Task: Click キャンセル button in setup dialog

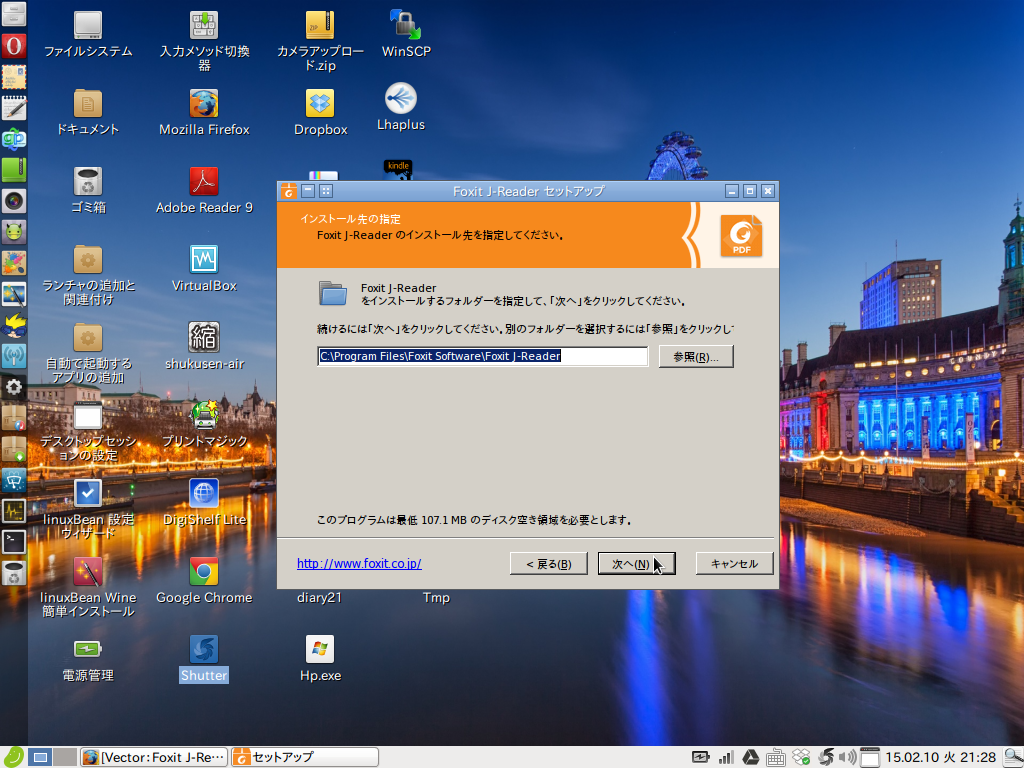Action: (x=734, y=564)
